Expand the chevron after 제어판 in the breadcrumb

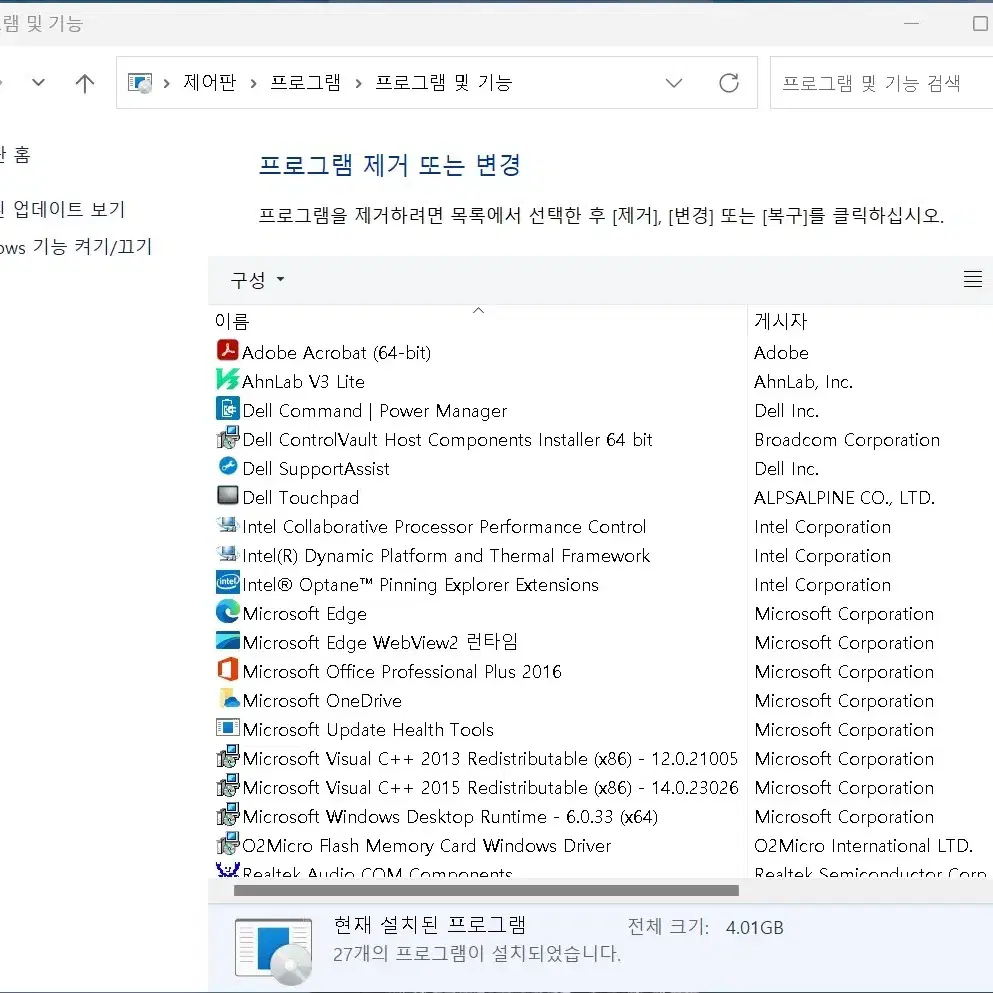tap(253, 84)
